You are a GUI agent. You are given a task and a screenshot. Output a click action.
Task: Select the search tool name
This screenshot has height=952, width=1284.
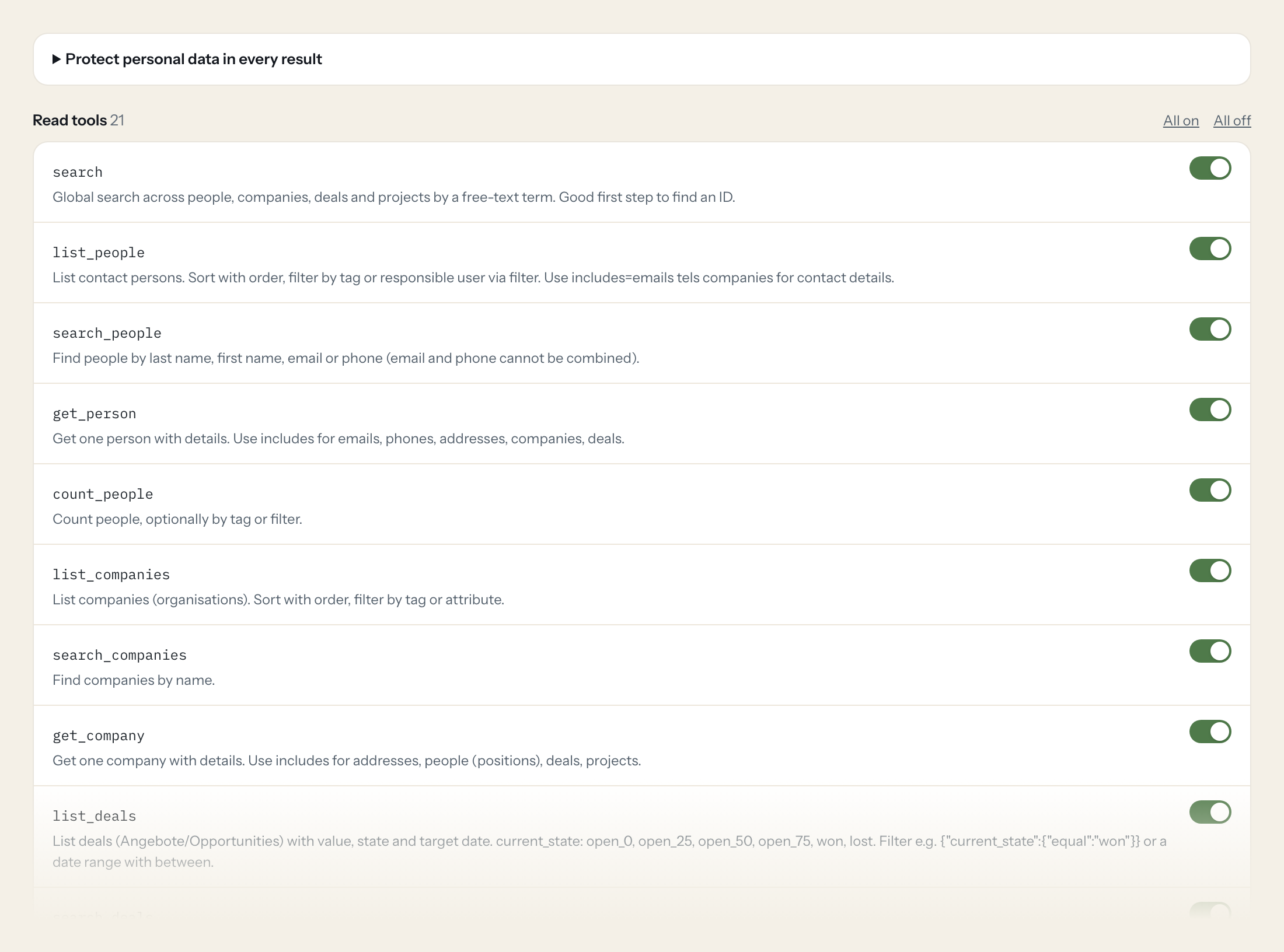(x=78, y=172)
